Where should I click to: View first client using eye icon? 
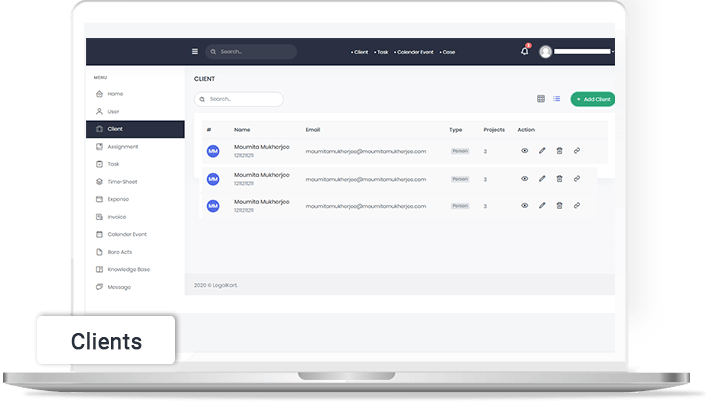click(x=524, y=151)
